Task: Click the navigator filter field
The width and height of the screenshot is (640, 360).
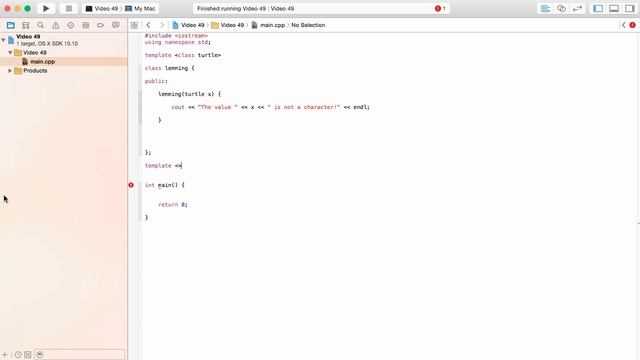Action: 80,355
